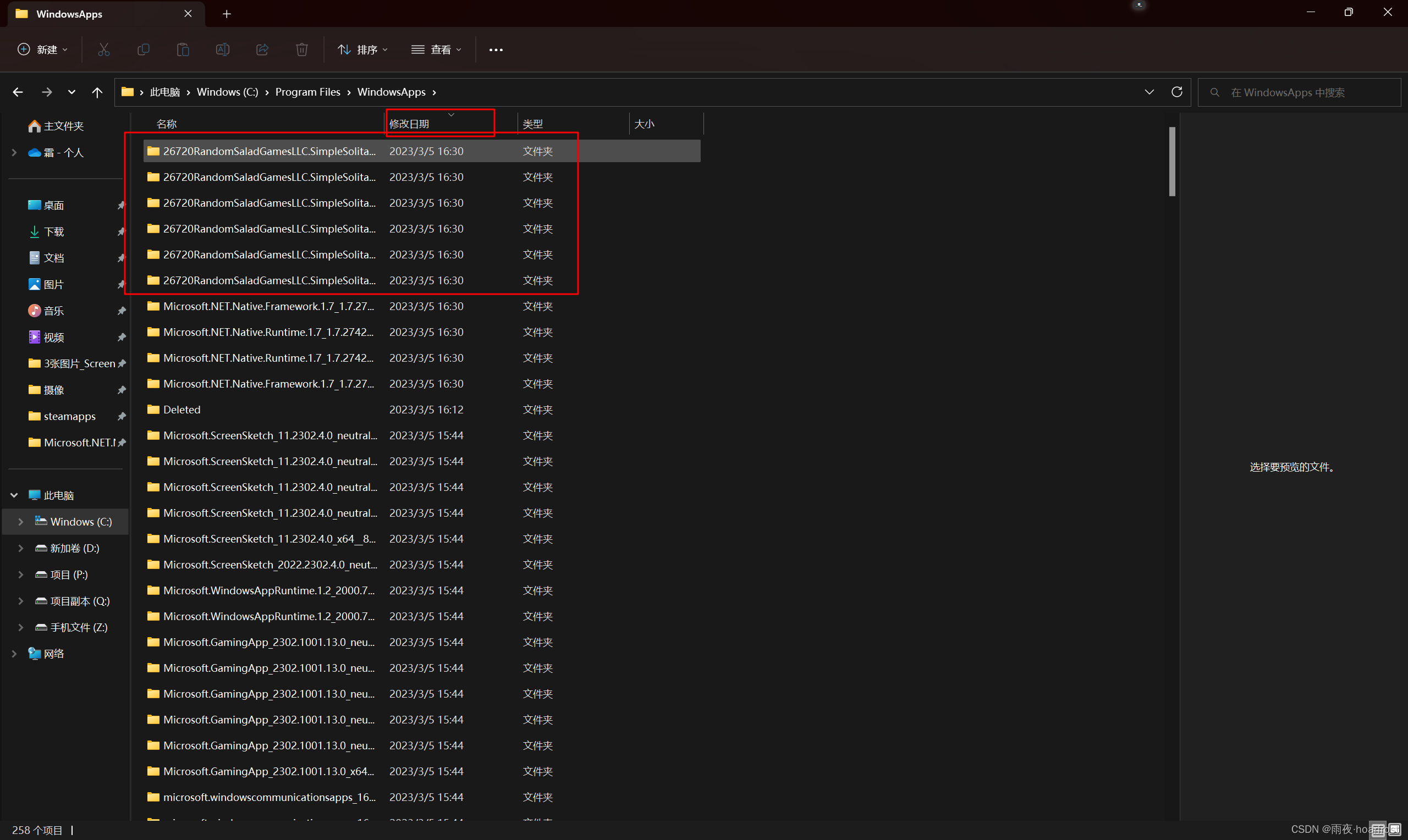Click the Delete trash can icon
This screenshot has width=1408, height=840.
pyautogui.click(x=302, y=50)
